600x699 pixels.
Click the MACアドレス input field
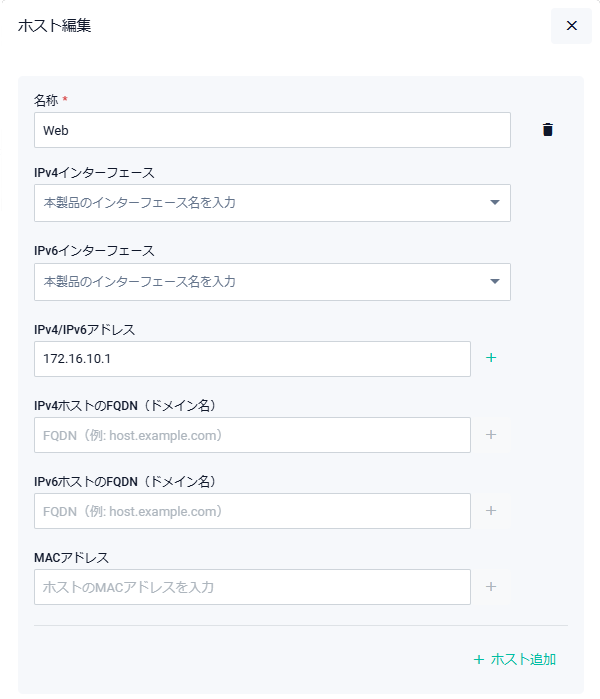coord(252,587)
